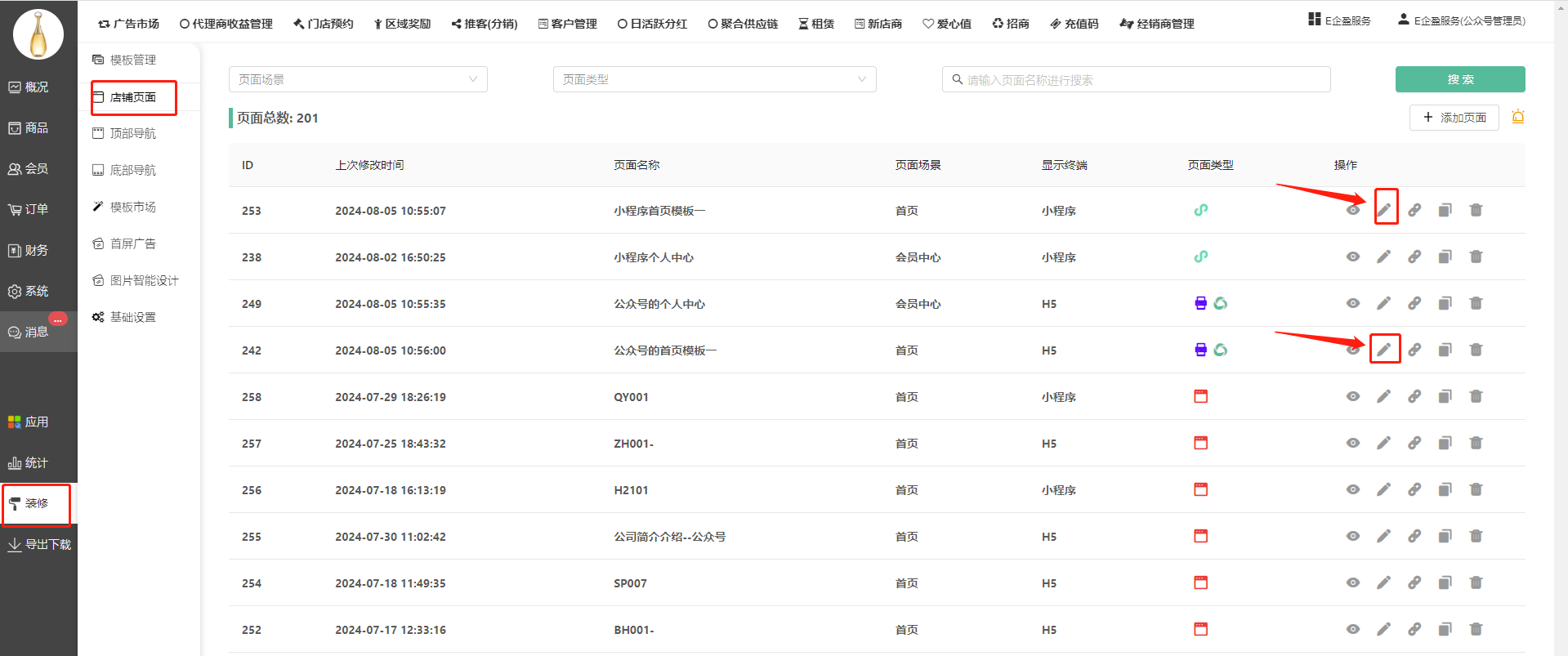The image size is (1568, 656).
Task: Open the 消息 messages sidebar item
Action: [37, 332]
